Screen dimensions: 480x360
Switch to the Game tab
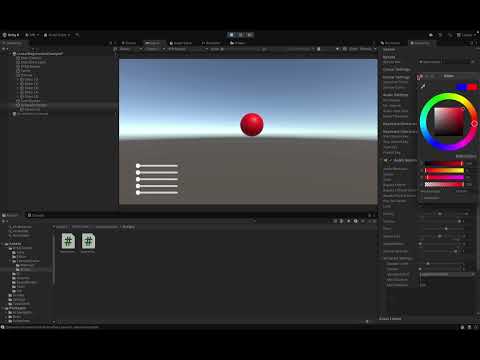click(x=153, y=43)
